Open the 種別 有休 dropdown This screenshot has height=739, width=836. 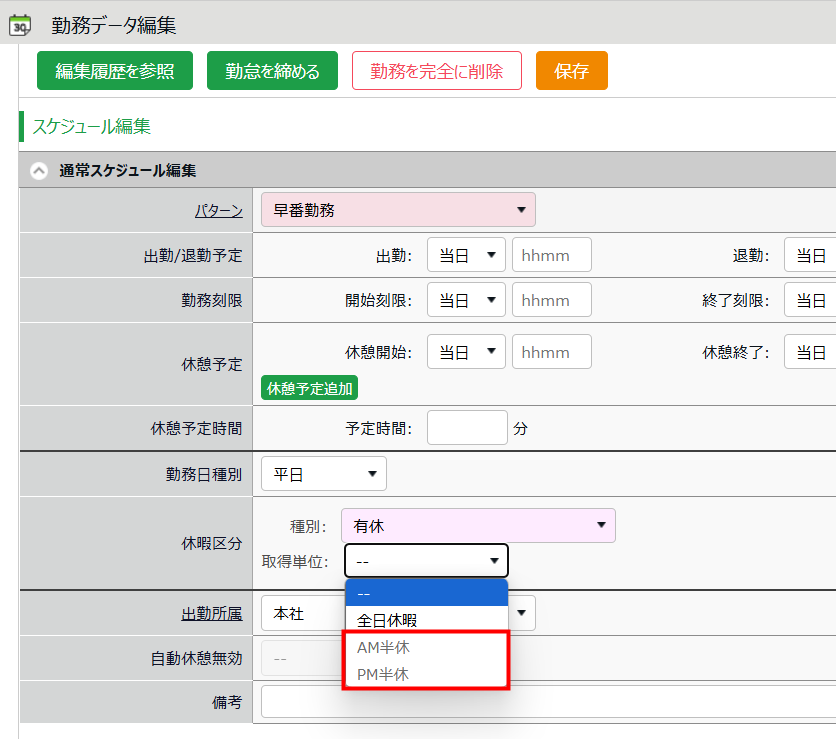(478, 526)
